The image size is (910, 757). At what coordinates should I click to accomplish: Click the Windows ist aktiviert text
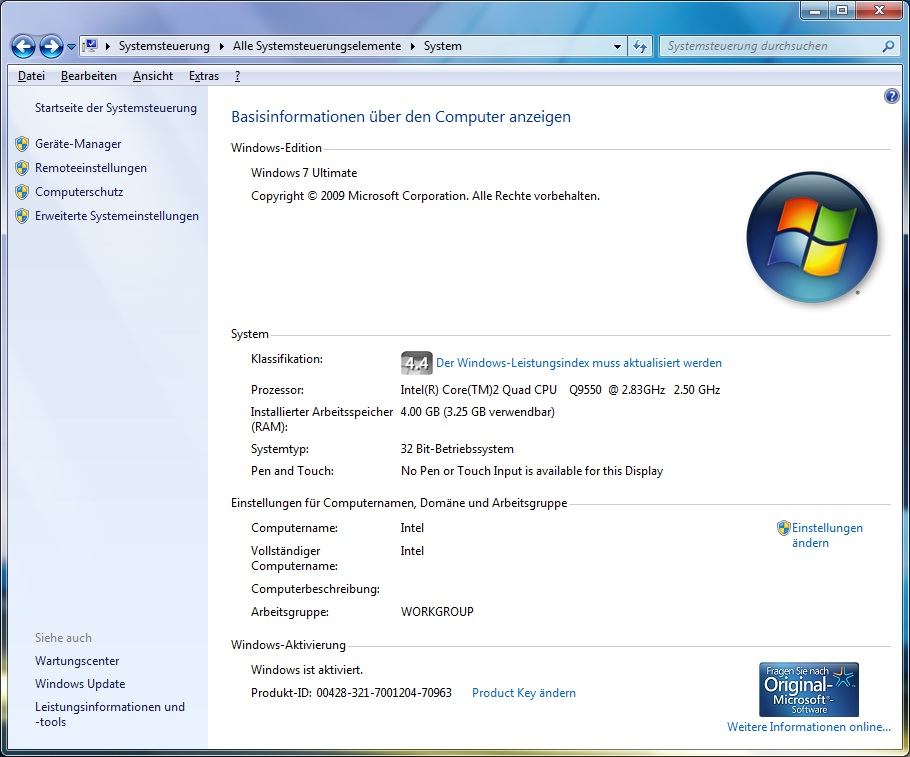coord(306,670)
